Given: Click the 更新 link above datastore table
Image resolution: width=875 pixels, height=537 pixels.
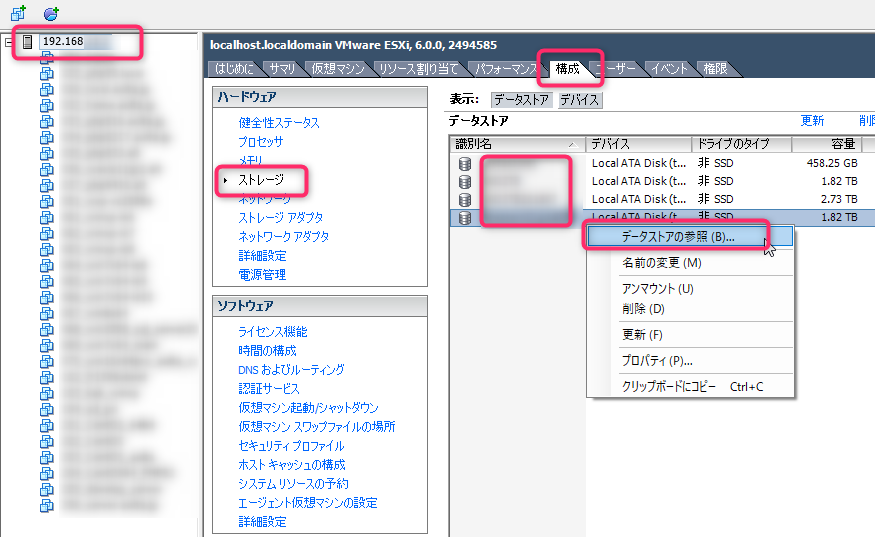Looking at the screenshot, I should 812,121.
